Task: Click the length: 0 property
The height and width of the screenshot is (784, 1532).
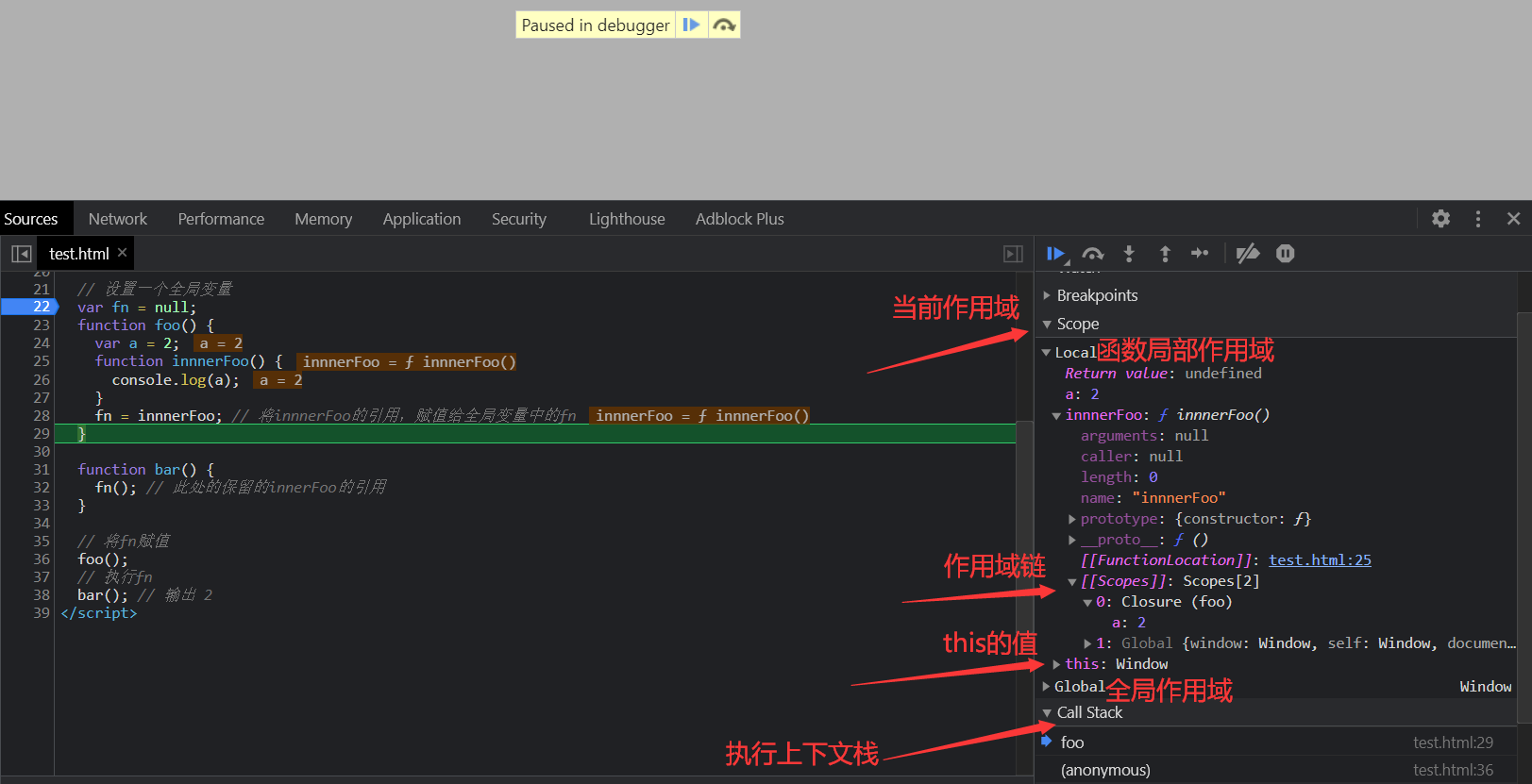Action: (x=1119, y=477)
